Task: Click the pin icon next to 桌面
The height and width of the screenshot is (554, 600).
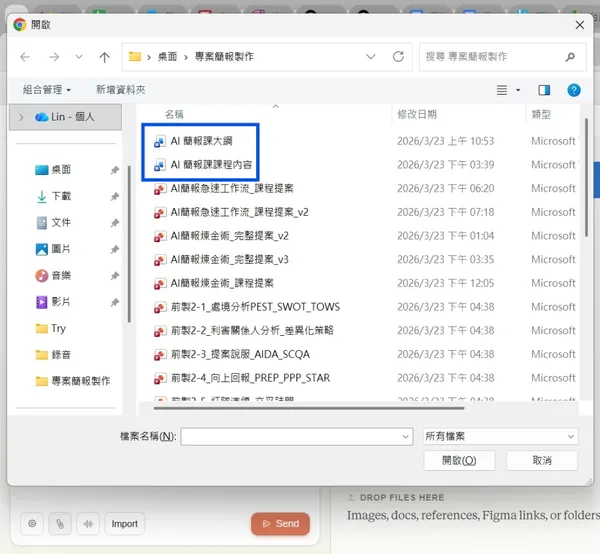Action: coord(115,170)
